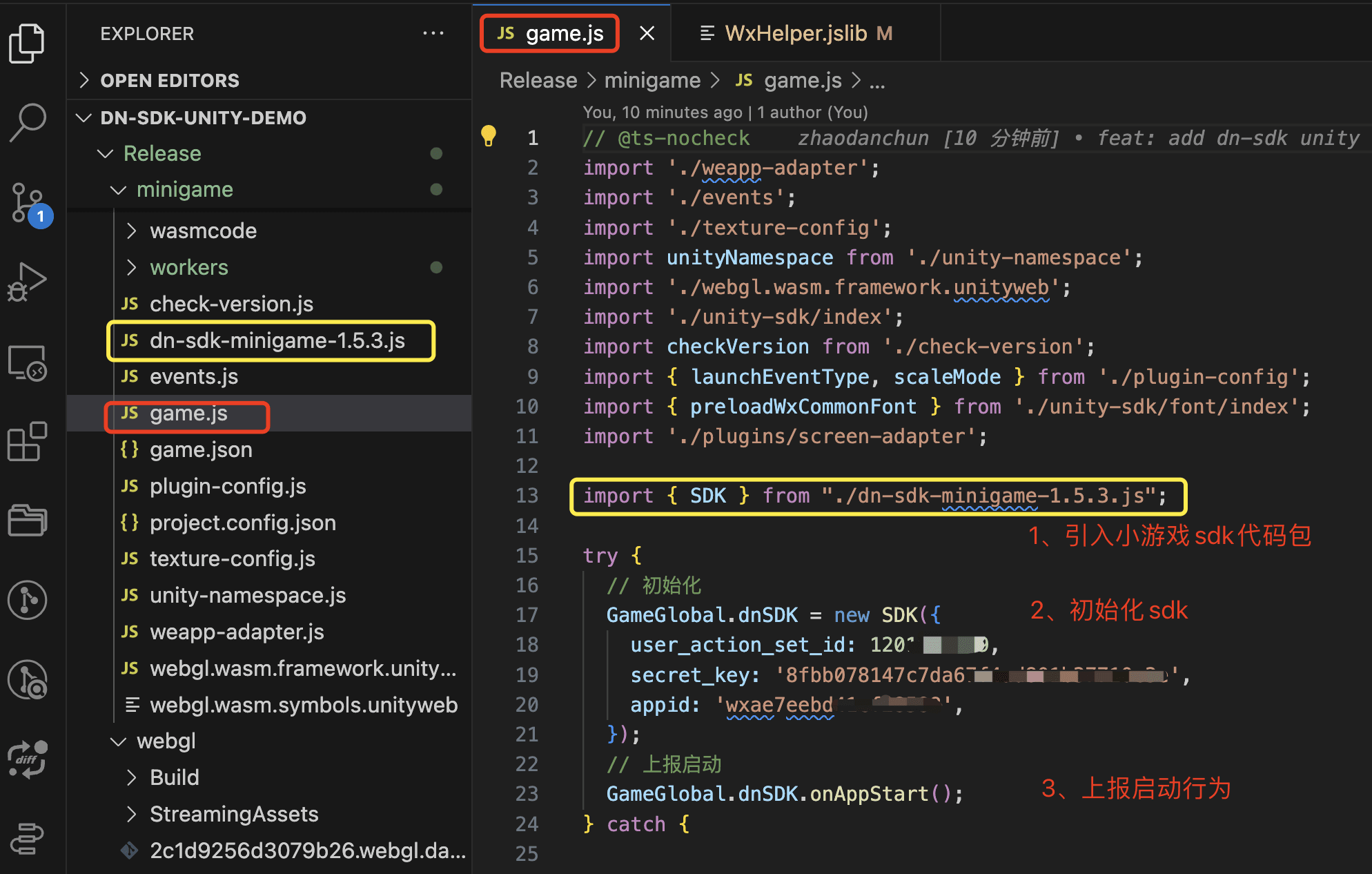The image size is (1372, 874).
Task: Open the folders project manager icon
Action: point(27,521)
